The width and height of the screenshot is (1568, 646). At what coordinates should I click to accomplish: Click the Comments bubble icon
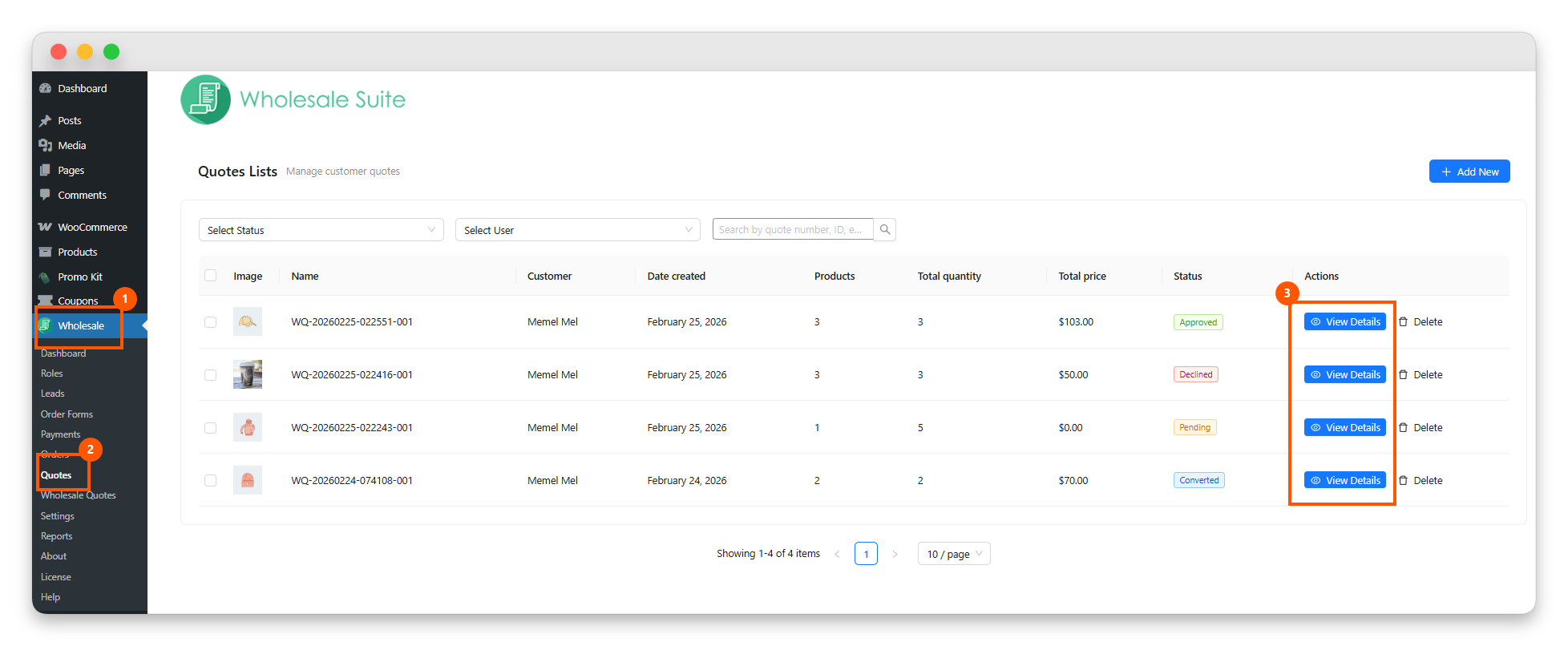[46, 196]
